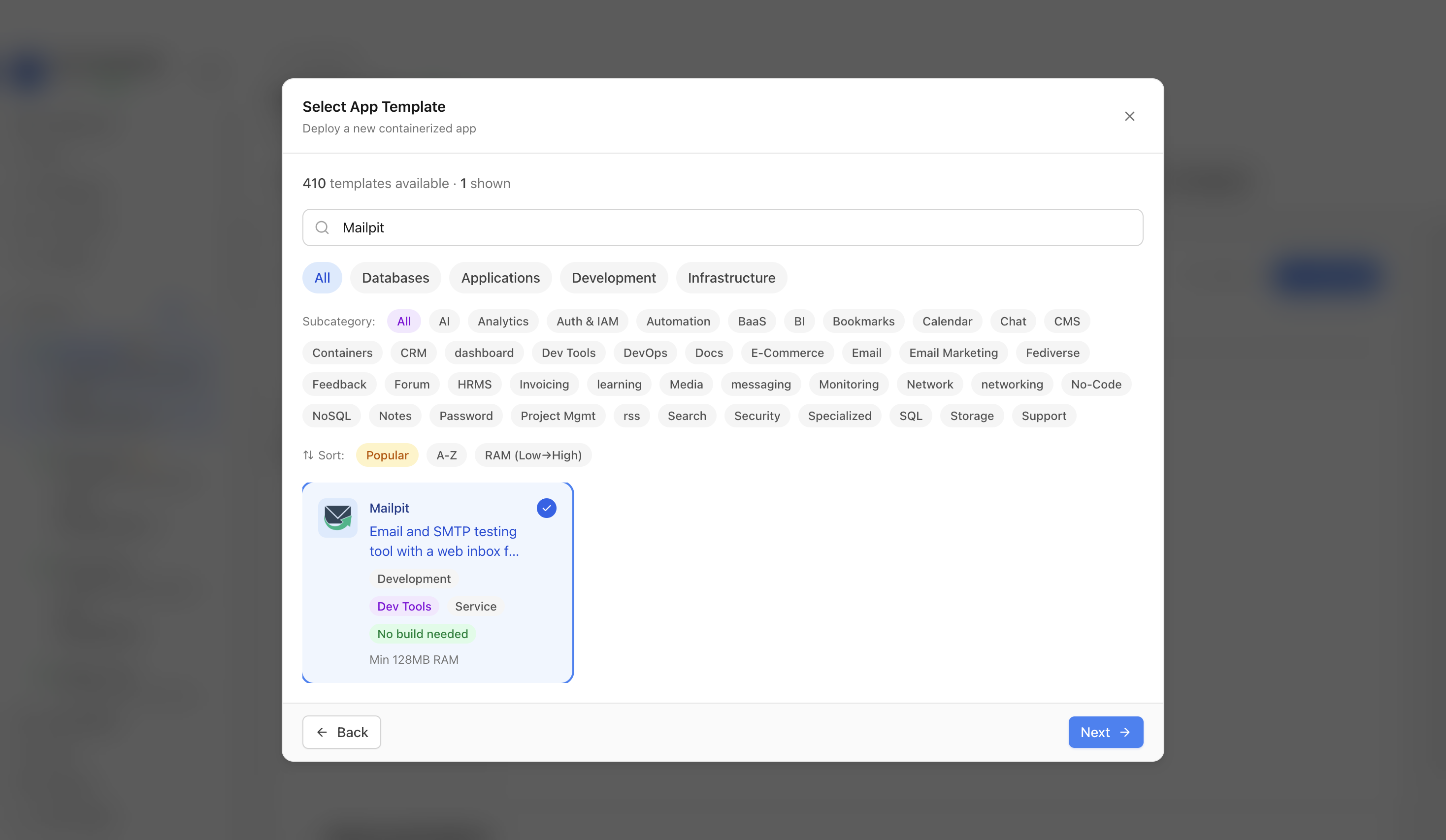Filter by Feedback subcategory
Image resolution: width=1446 pixels, height=840 pixels.
[x=339, y=385]
